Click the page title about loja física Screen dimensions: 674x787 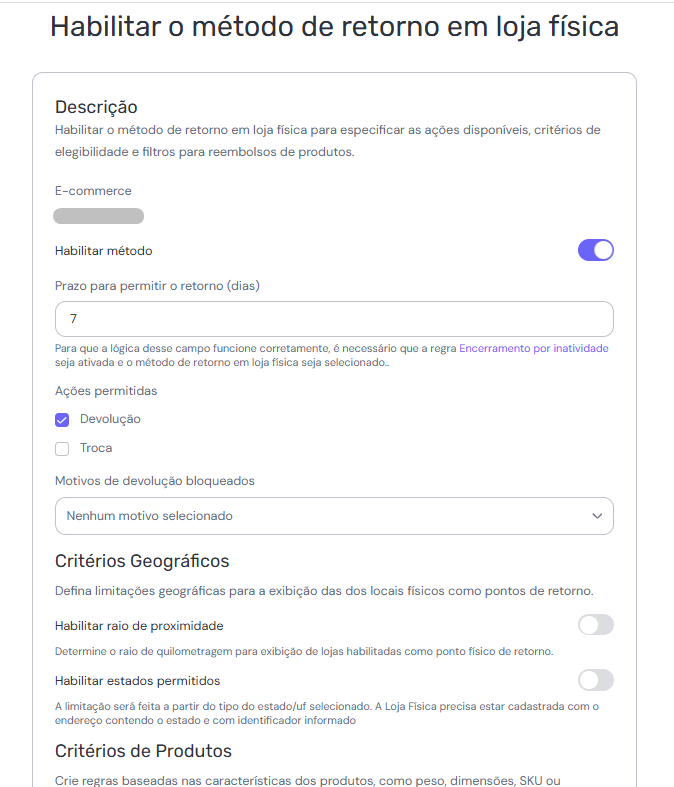(x=334, y=26)
